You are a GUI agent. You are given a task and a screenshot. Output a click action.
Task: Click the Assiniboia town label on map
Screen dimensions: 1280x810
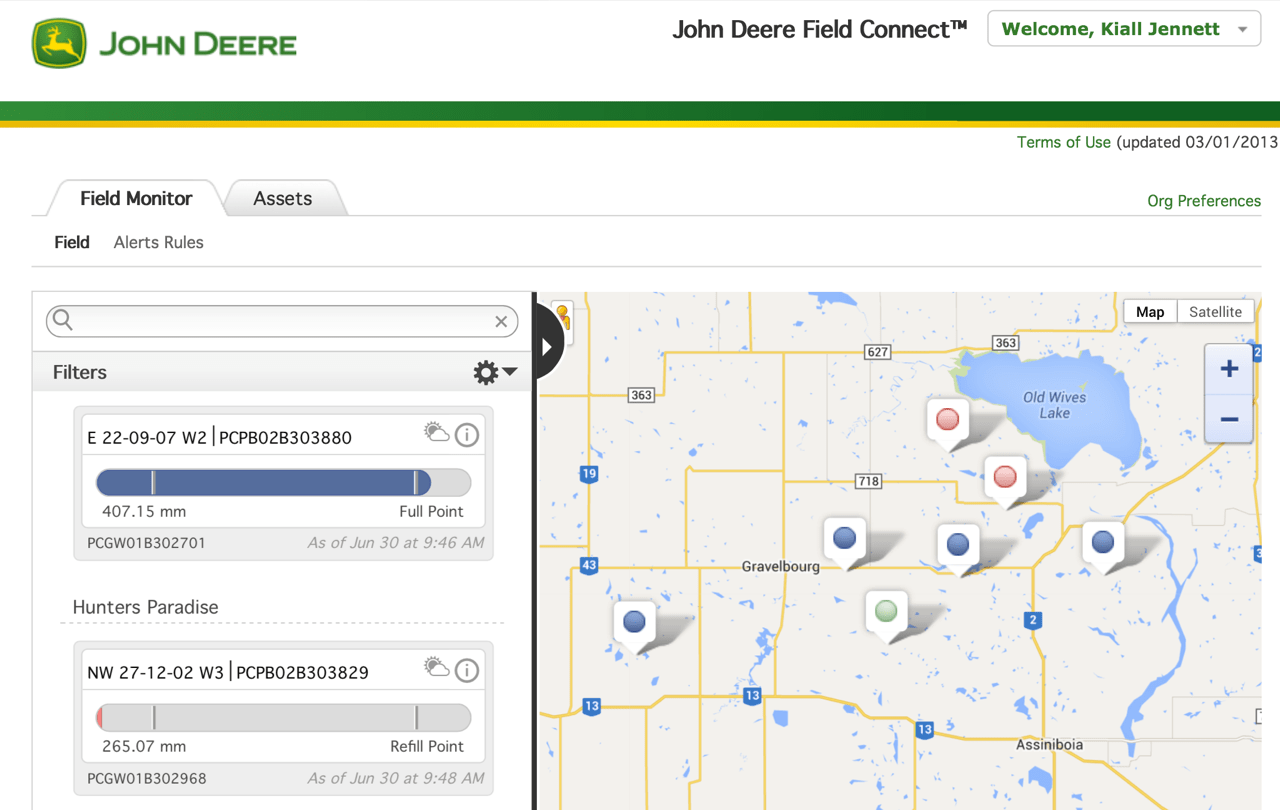point(1049,745)
